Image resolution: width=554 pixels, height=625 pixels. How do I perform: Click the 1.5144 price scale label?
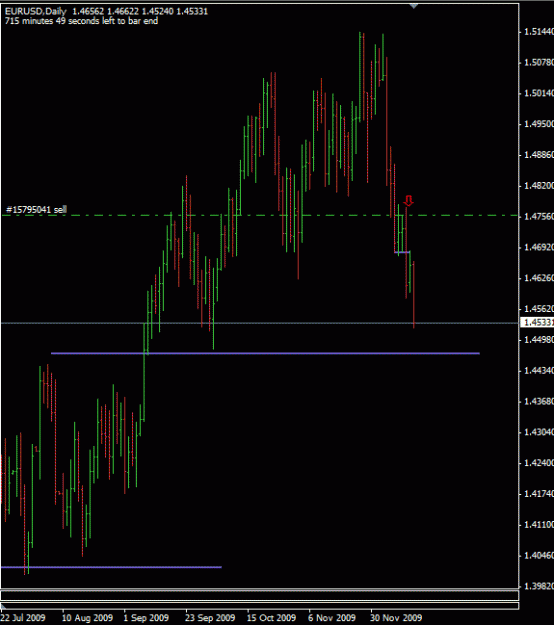(x=538, y=32)
